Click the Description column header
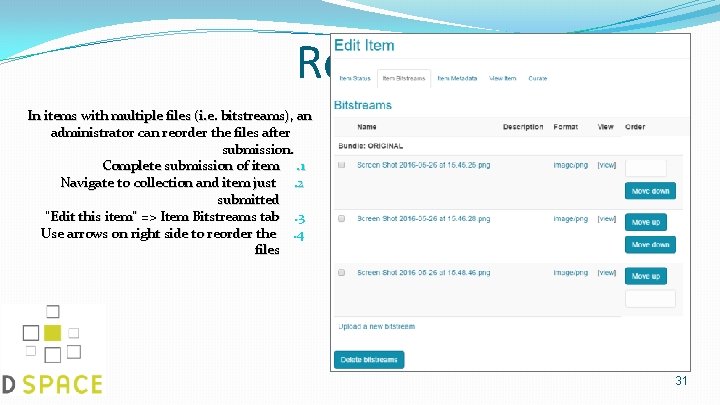Screen dimensions: 720x405 point(523,127)
